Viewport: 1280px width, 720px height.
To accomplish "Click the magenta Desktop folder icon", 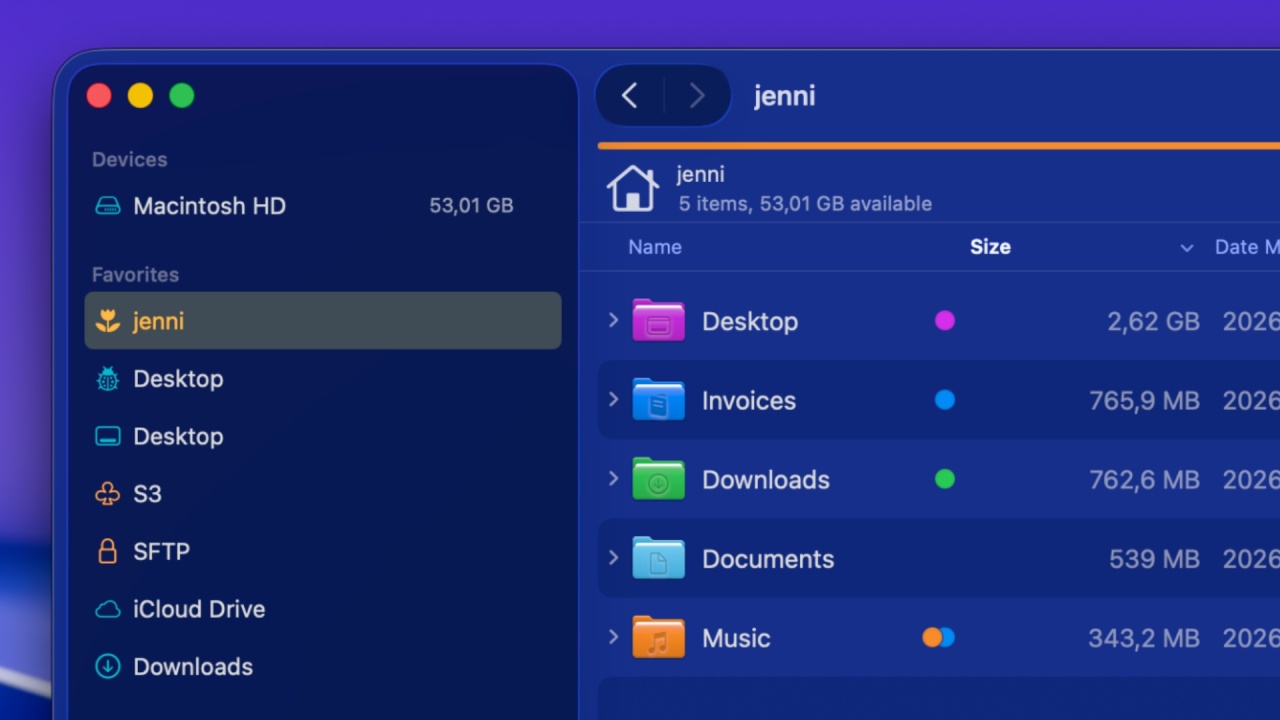I will [658, 320].
